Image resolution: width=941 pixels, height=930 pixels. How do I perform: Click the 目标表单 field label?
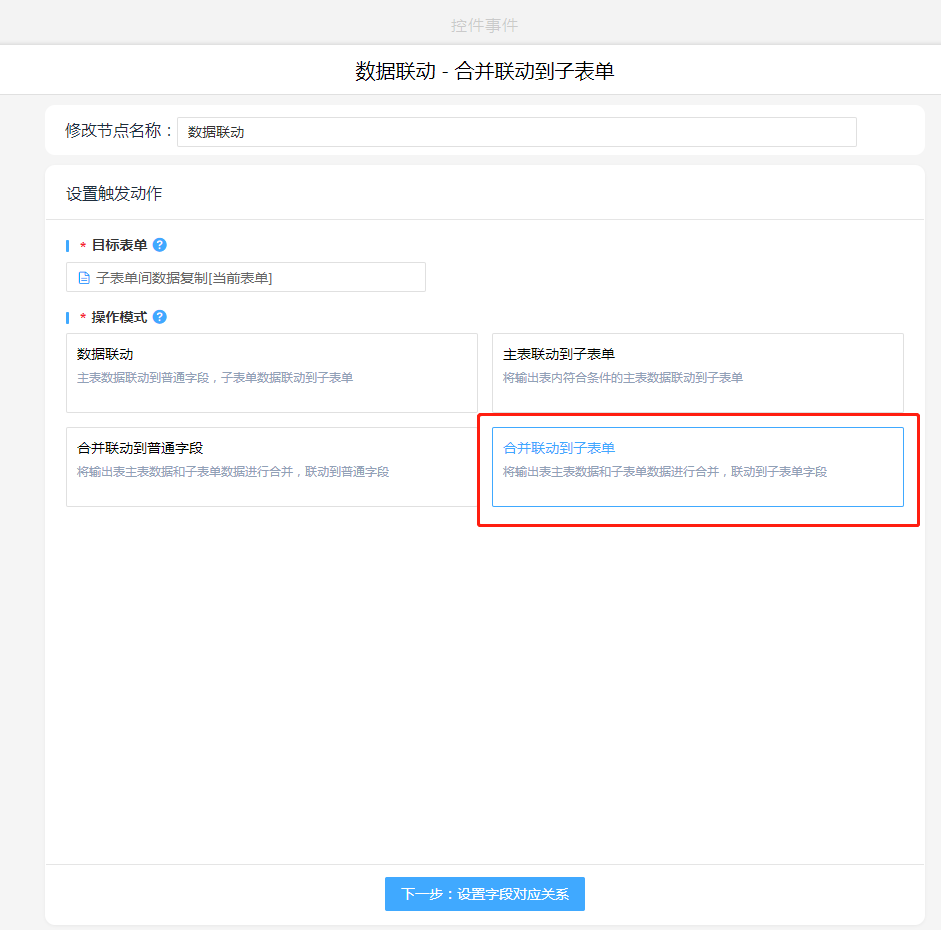(x=119, y=245)
